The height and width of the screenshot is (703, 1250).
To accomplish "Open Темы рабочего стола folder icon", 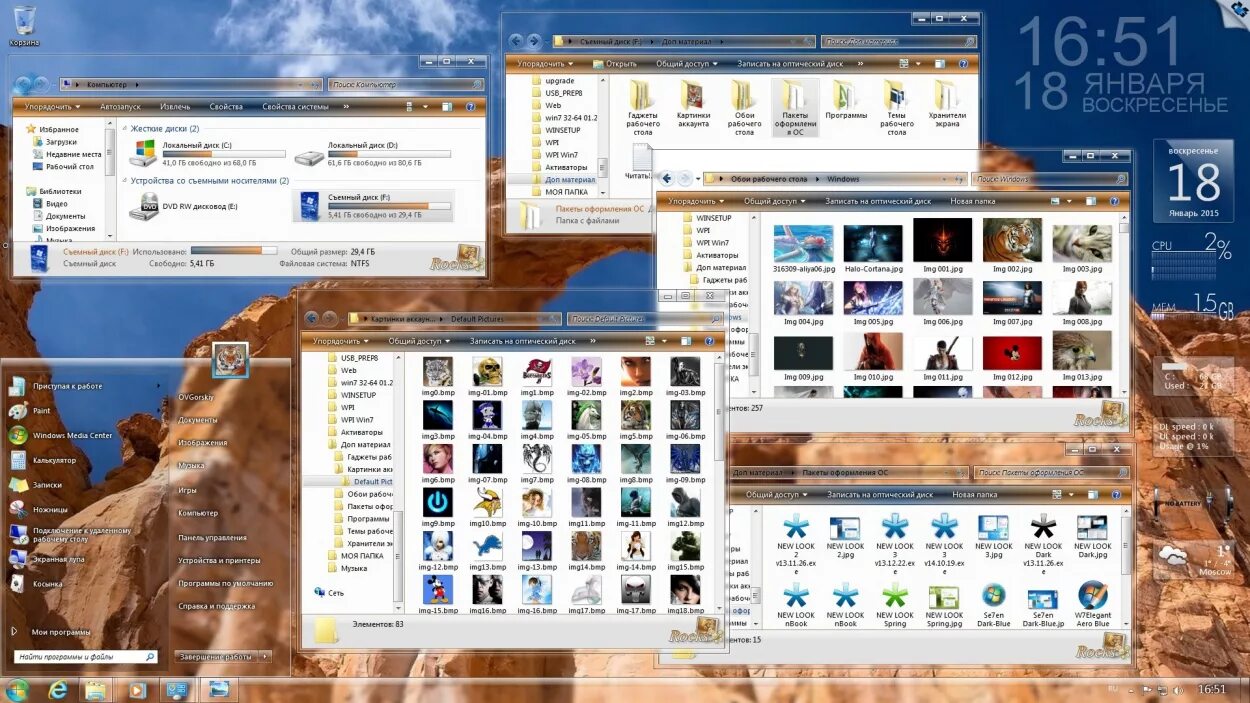I will (x=896, y=108).
